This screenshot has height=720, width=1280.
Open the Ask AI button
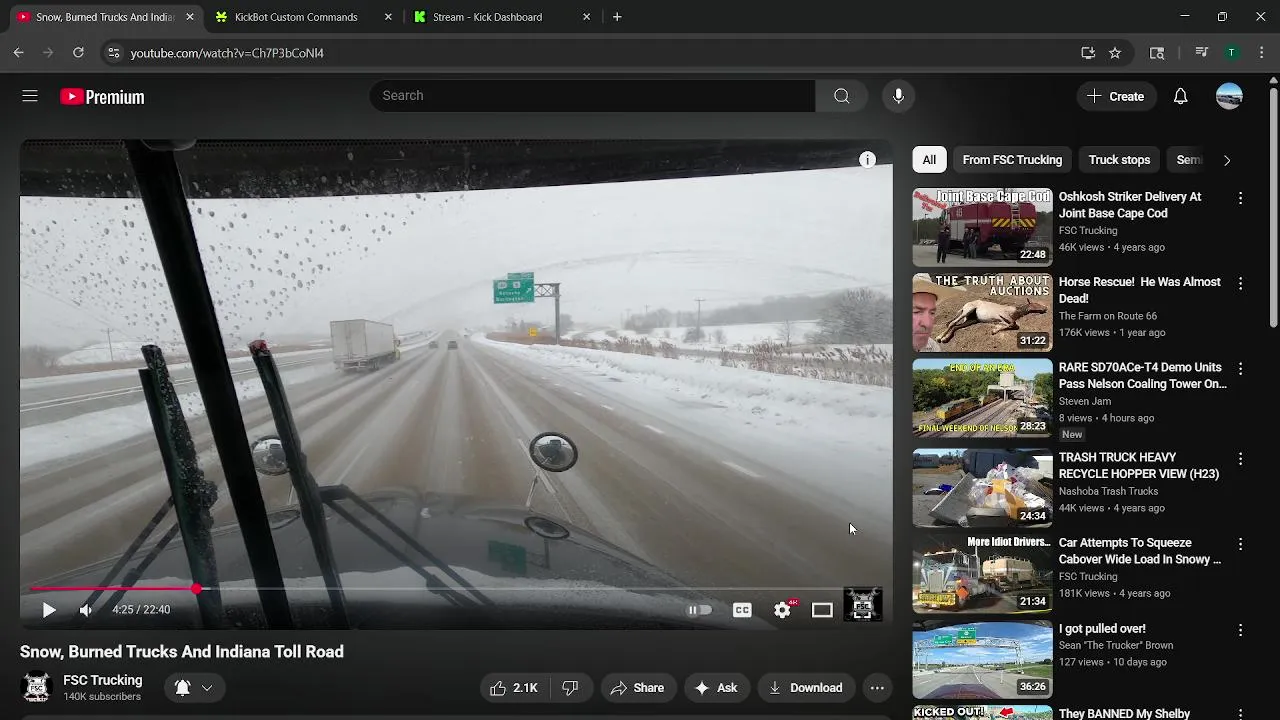click(x=716, y=688)
